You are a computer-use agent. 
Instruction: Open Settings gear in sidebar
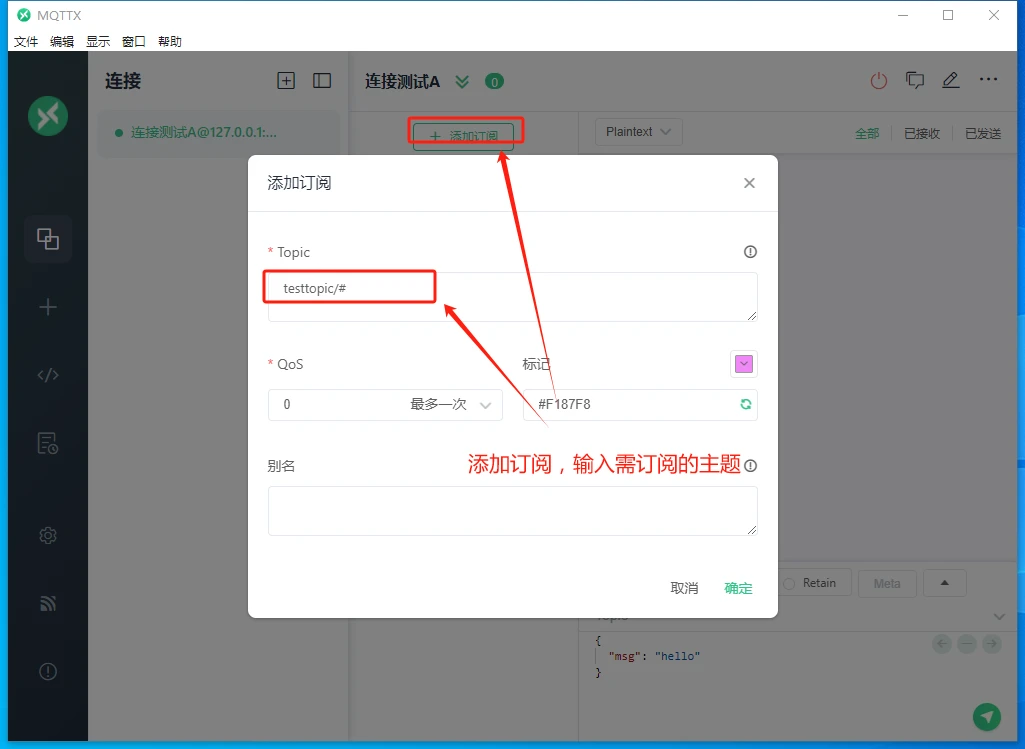48,535
